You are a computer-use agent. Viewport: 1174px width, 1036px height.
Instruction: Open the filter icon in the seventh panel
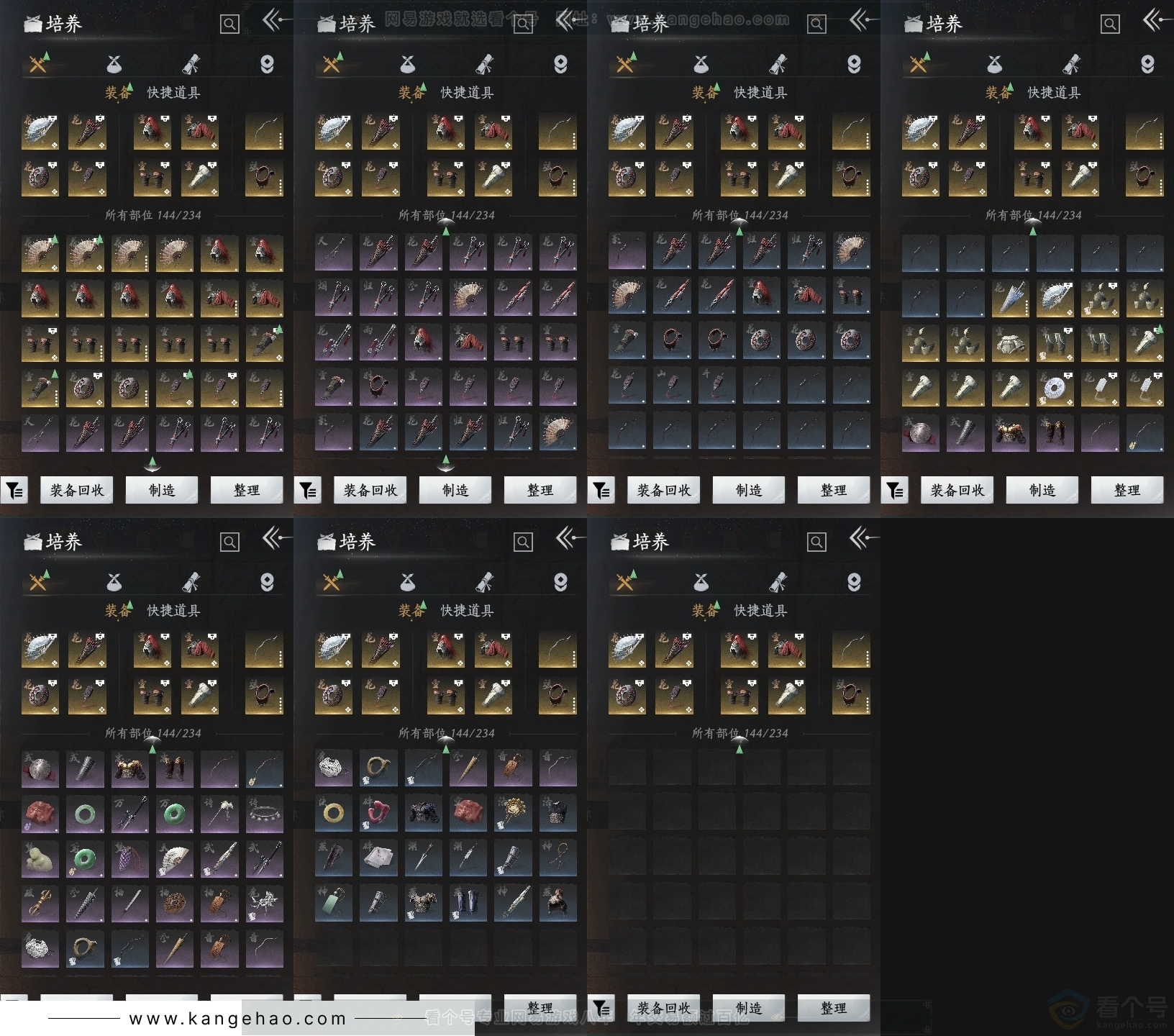[601, 1009]
